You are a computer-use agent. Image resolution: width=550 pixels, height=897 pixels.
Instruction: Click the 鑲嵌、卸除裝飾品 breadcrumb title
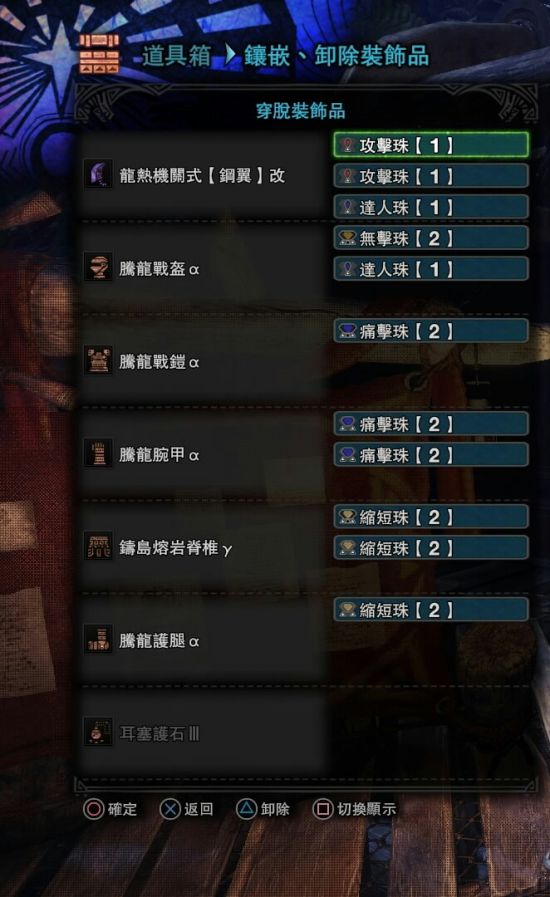(x=337, y=56)
